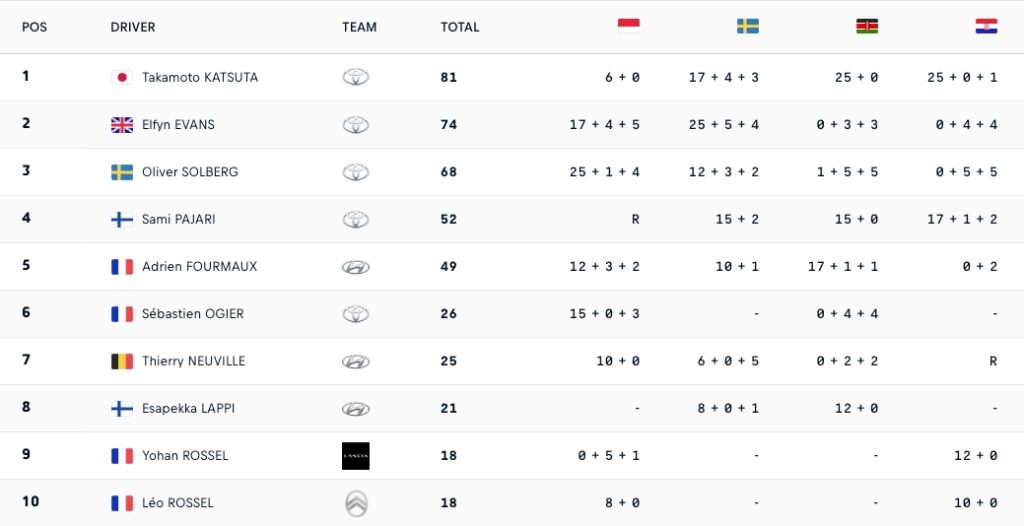Click Katsuta's total of 81 points

[449, 77]
